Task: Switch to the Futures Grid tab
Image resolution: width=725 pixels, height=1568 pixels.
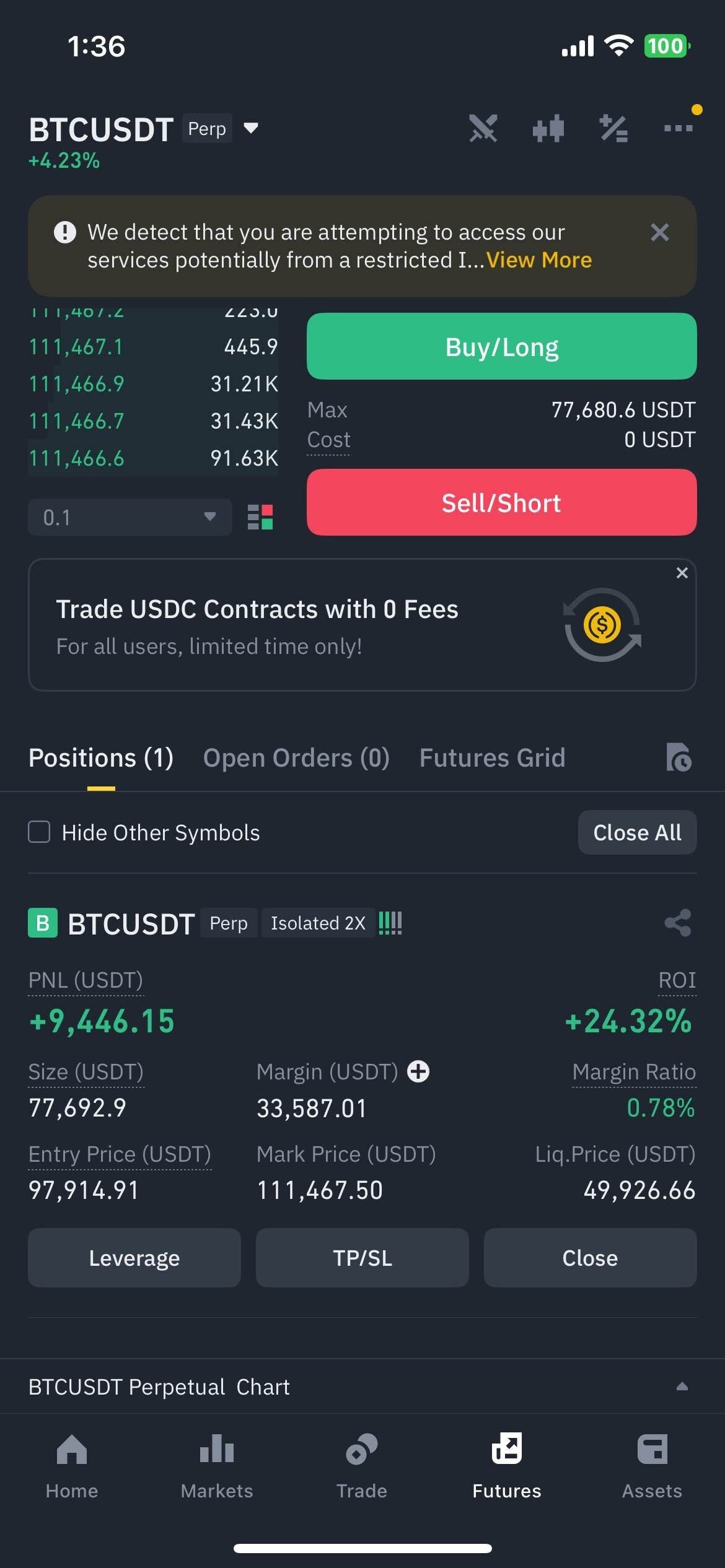Action: [x=492, y=758]
